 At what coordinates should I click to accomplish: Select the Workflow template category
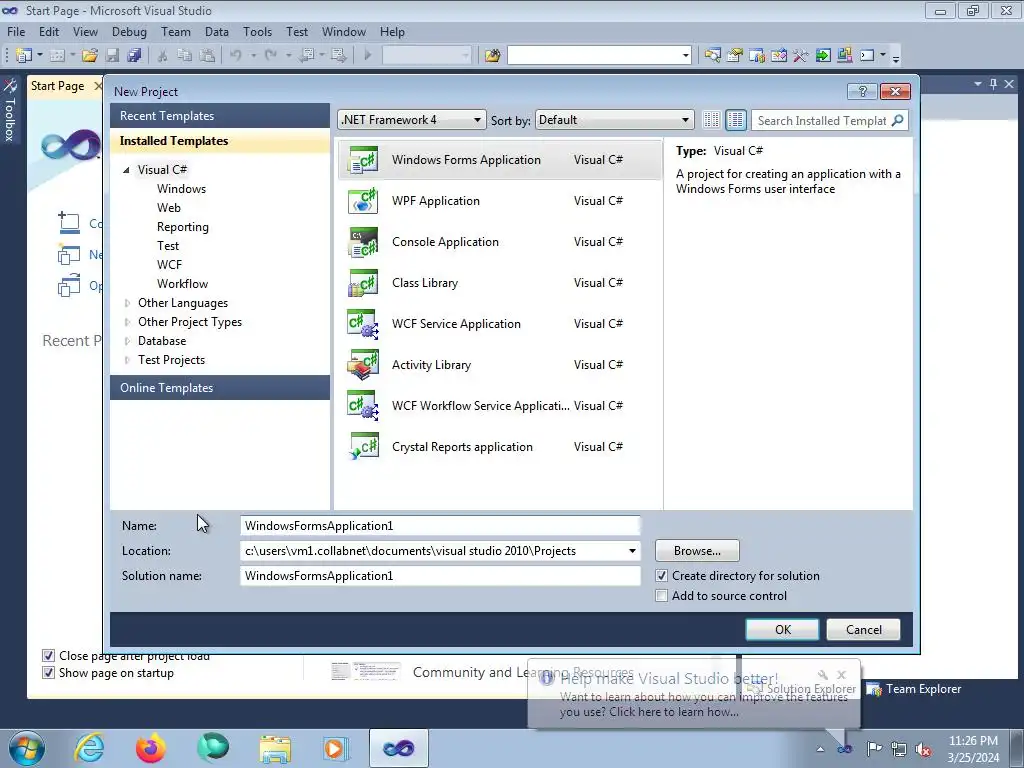click(x=182, y=283)
